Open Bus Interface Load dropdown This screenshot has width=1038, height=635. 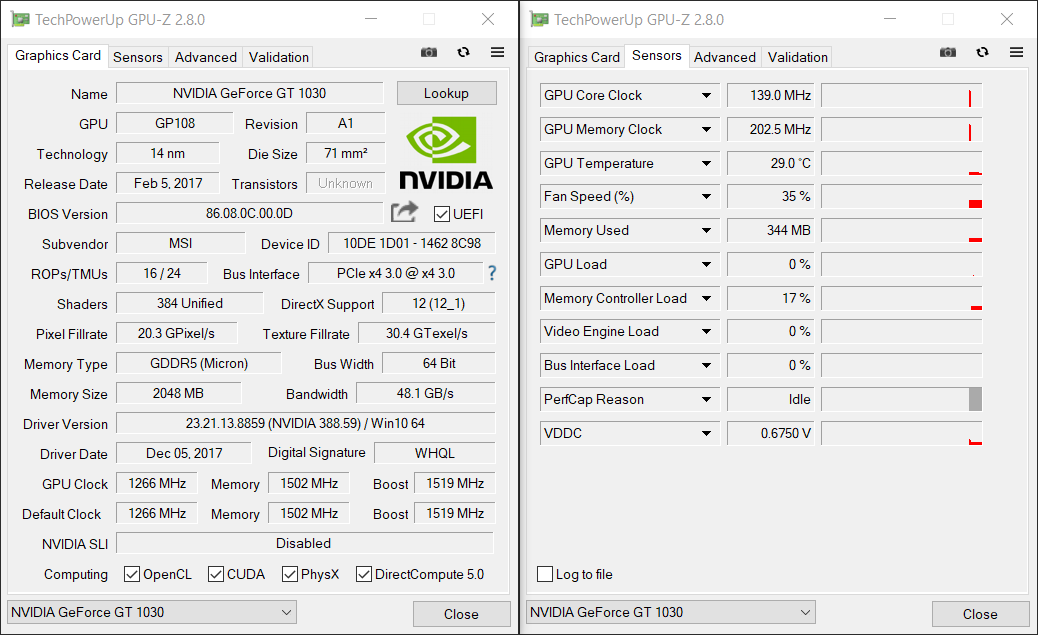click(x=706, y=366)
